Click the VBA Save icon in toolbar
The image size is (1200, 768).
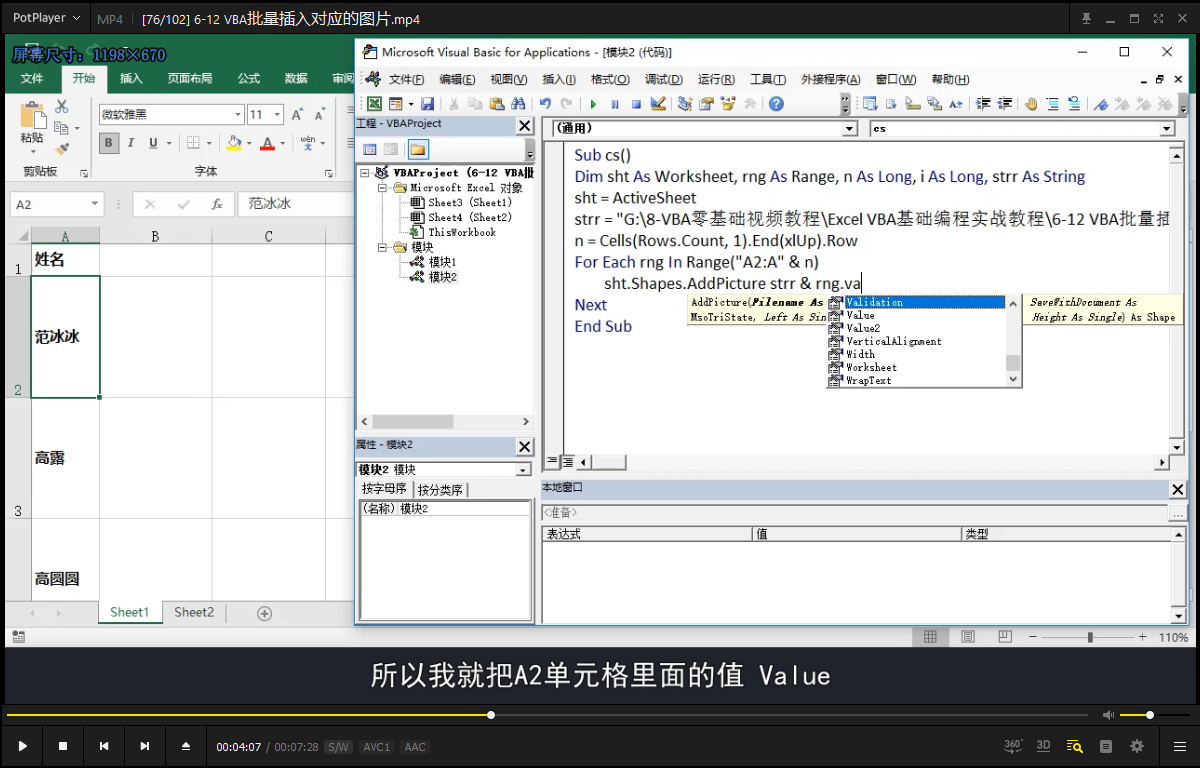[x=427, y=103]
